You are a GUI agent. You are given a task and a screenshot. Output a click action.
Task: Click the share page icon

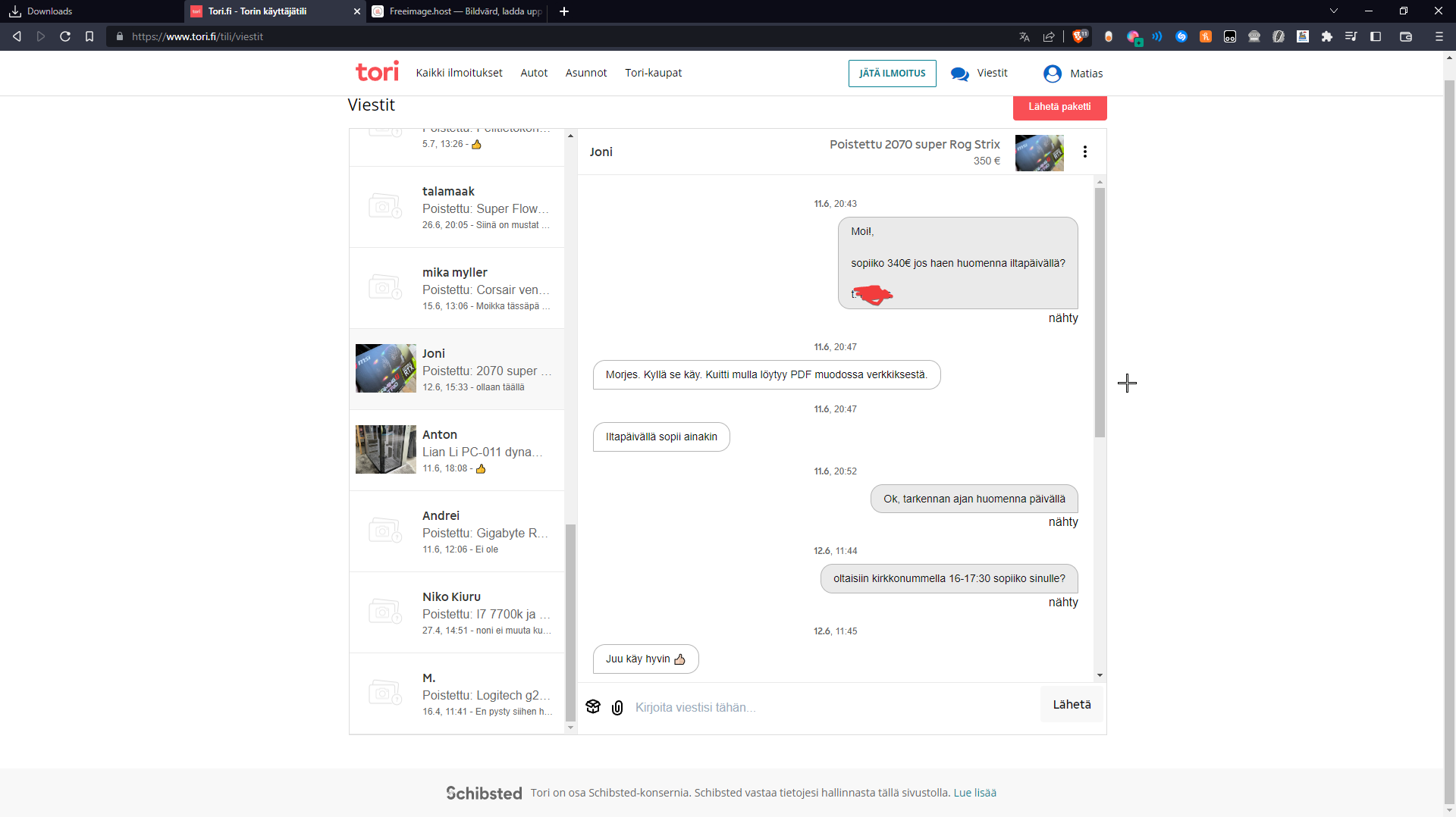click(1049, 36)
